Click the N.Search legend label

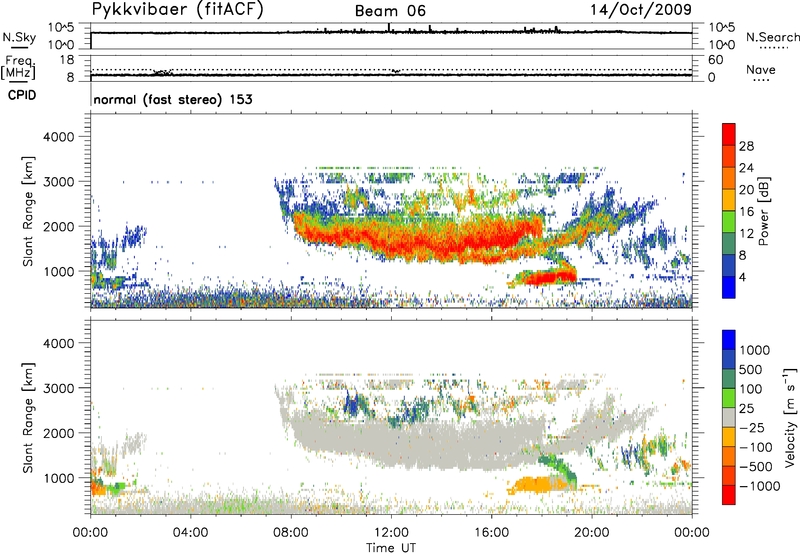[772, 37]
